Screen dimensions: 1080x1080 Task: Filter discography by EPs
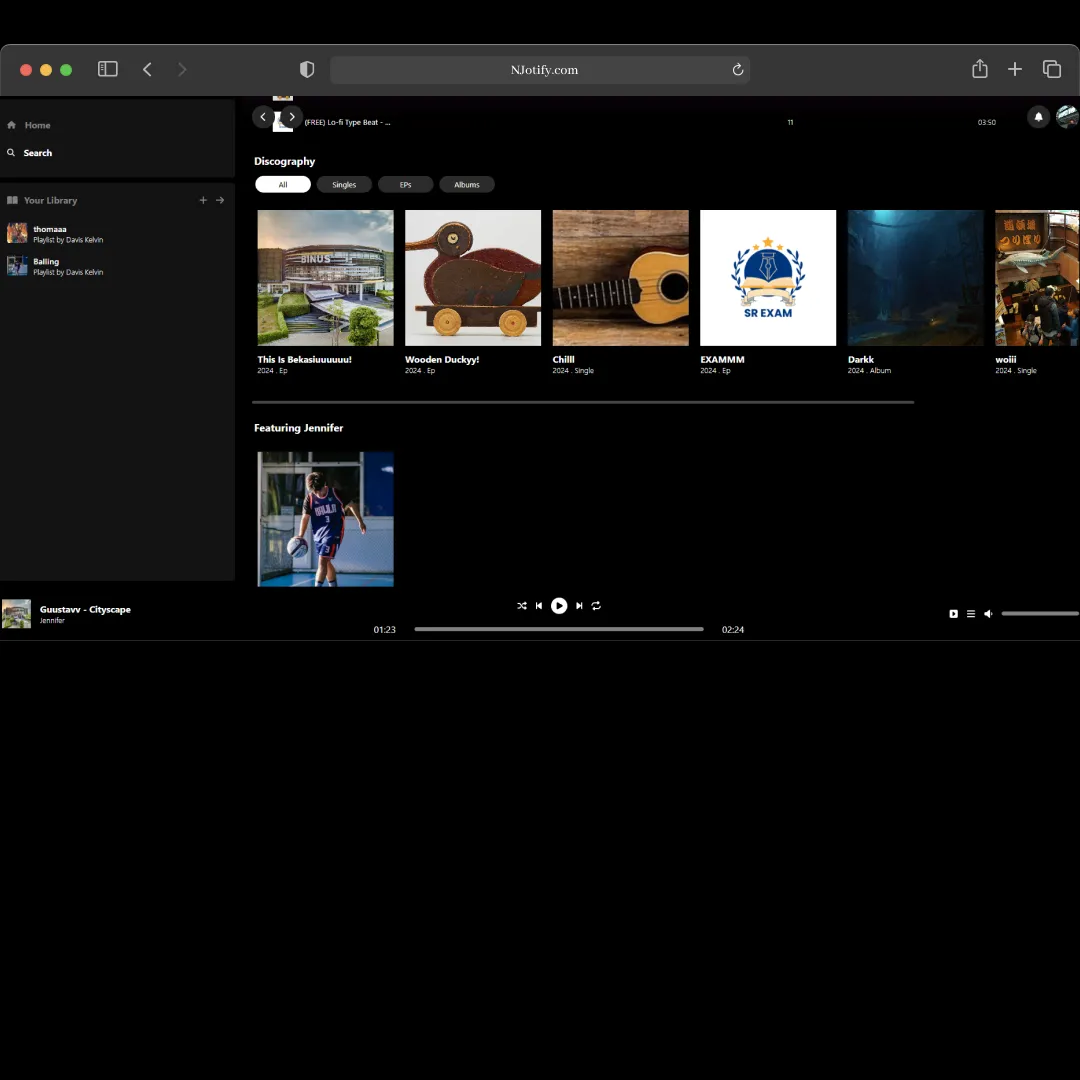406,185
